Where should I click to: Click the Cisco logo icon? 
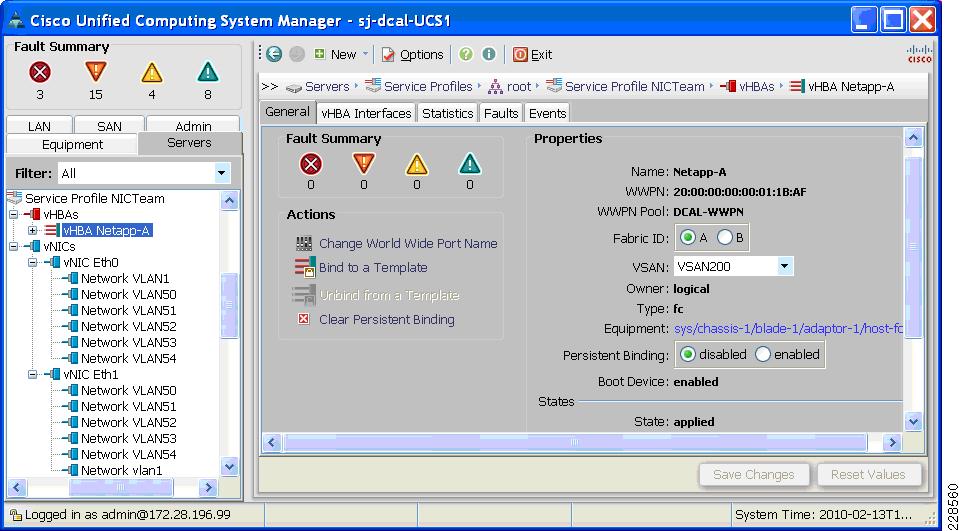(x=919, y=54)
